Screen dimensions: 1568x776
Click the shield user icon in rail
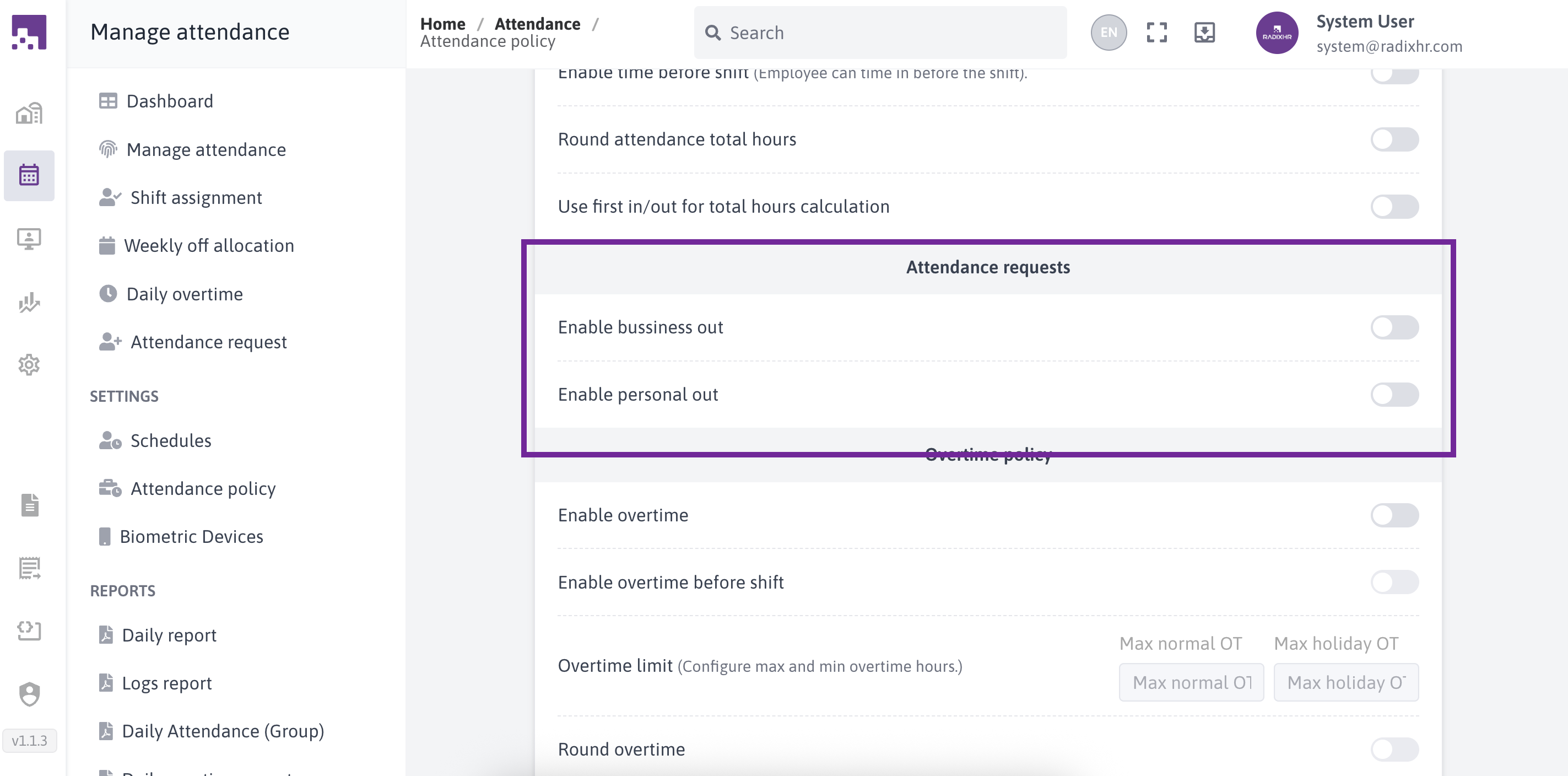29,694
